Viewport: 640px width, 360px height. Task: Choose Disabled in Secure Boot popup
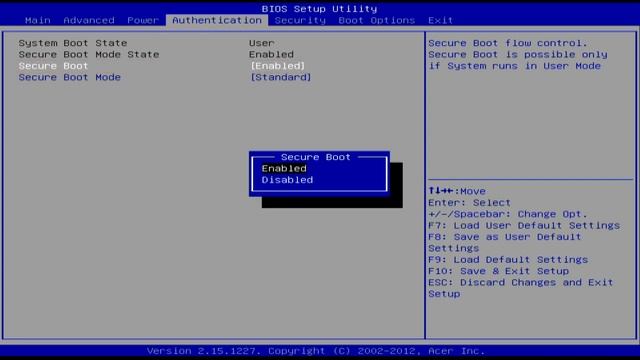[287, 180]
